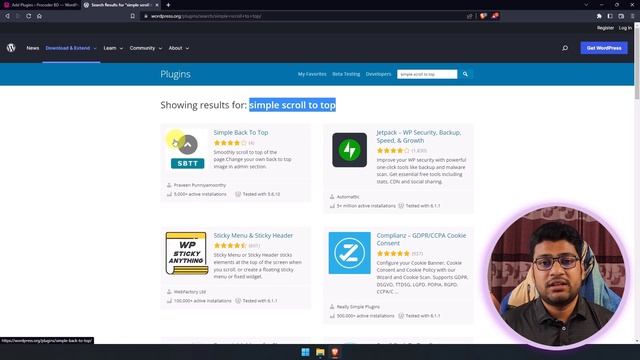
Task: Open the Jetpack – WP Security title link
Action: 419,136
